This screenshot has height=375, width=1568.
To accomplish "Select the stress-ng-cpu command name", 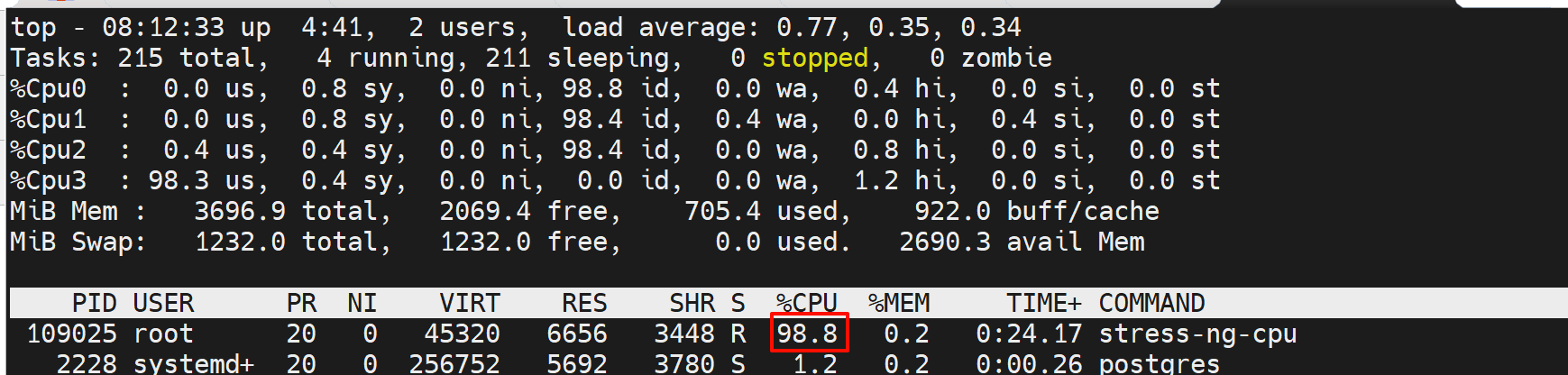I will (x=1197, y=334).
